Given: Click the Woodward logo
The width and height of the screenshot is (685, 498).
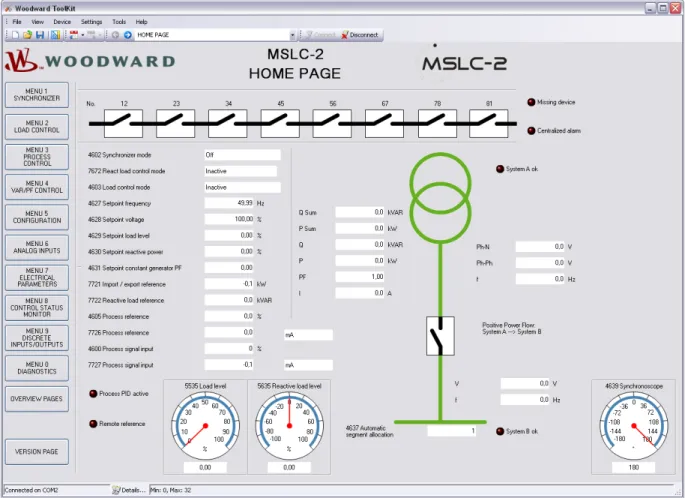Looking at the screenshot, I should [90, 61].
